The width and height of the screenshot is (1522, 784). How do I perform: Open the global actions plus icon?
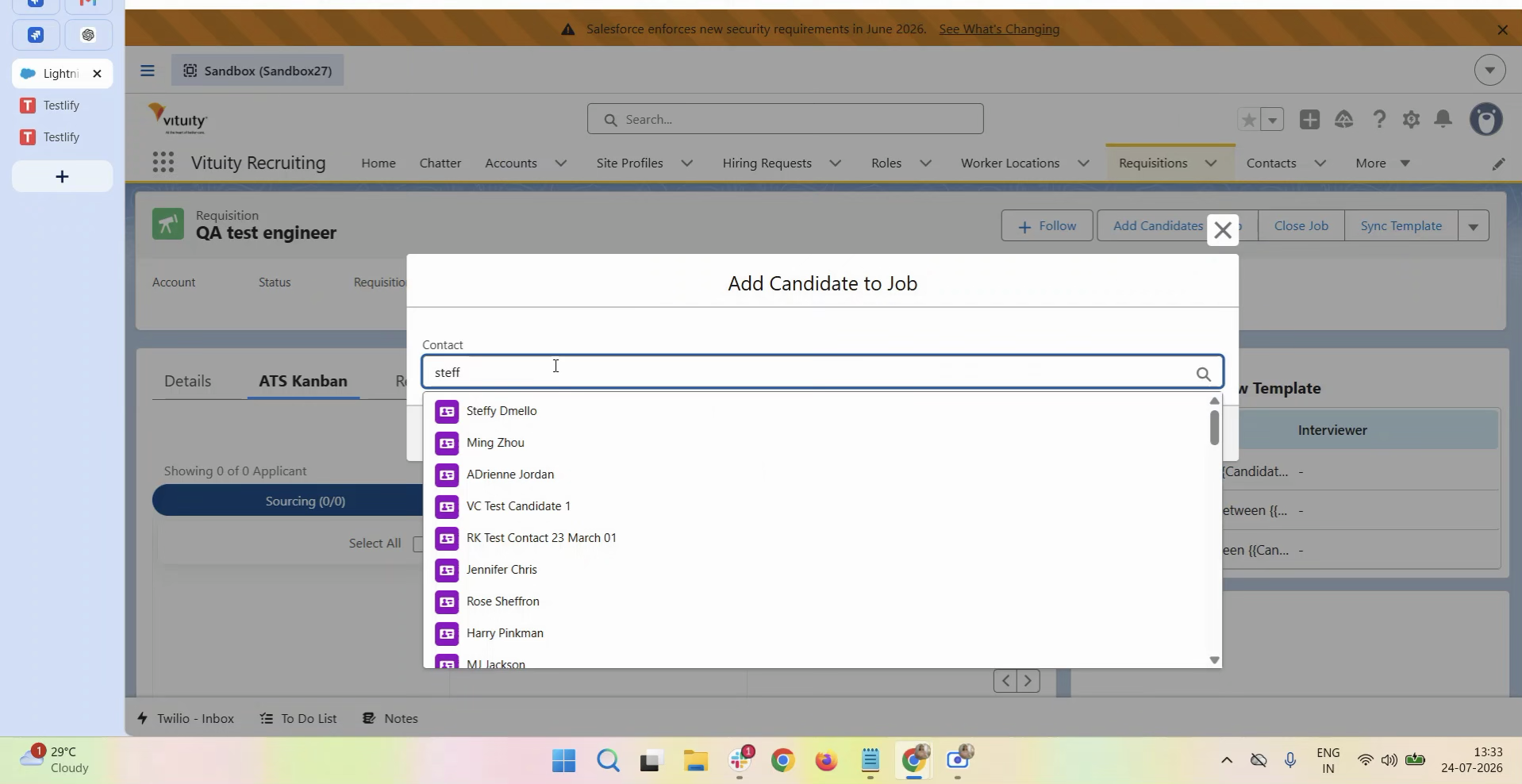pos(1309,120)
